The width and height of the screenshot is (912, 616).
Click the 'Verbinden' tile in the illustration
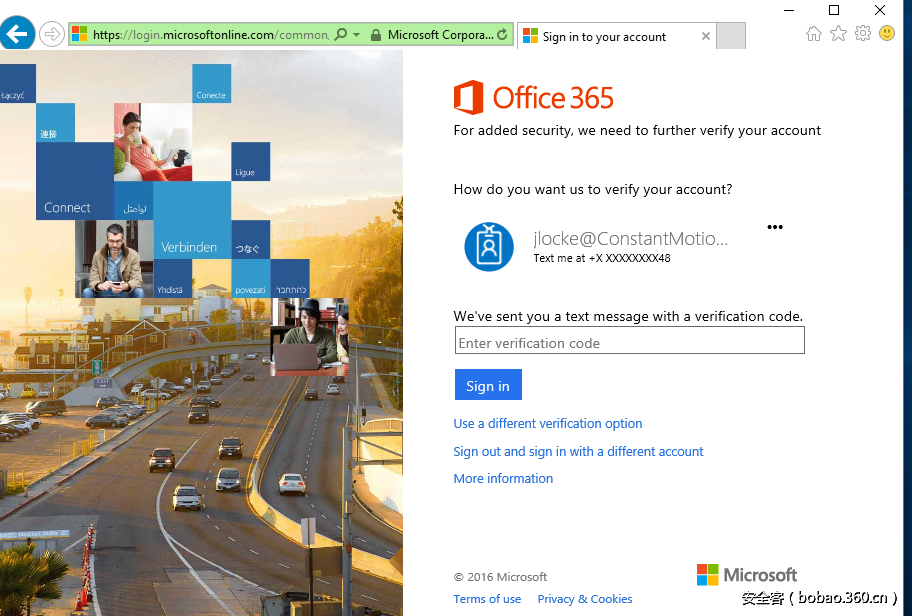point(192,220)
